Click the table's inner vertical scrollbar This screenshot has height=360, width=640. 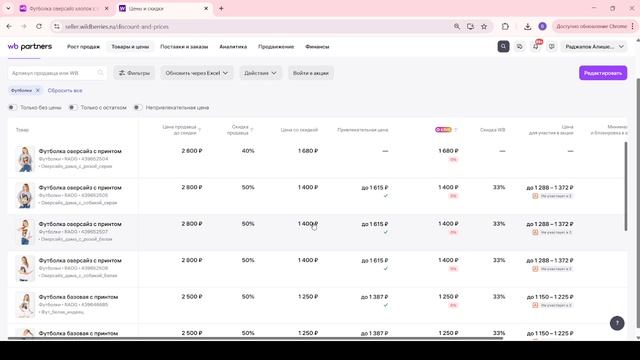coord(626,186)
